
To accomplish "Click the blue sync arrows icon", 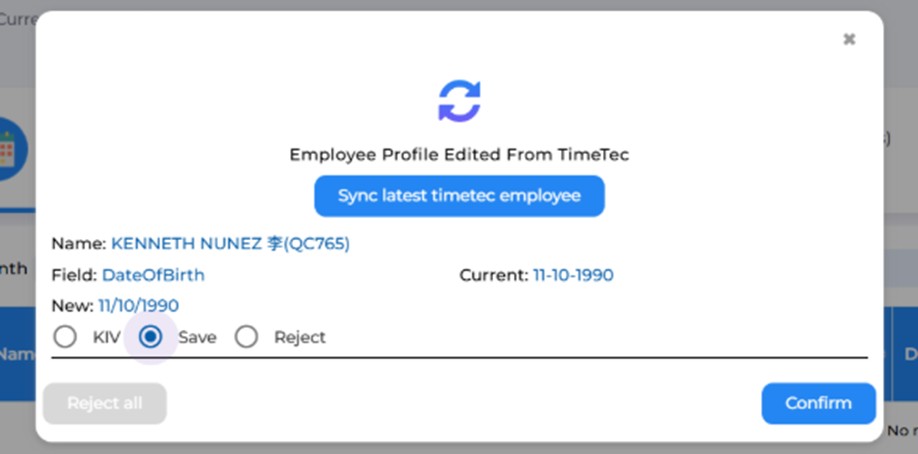I will point(460,101).
